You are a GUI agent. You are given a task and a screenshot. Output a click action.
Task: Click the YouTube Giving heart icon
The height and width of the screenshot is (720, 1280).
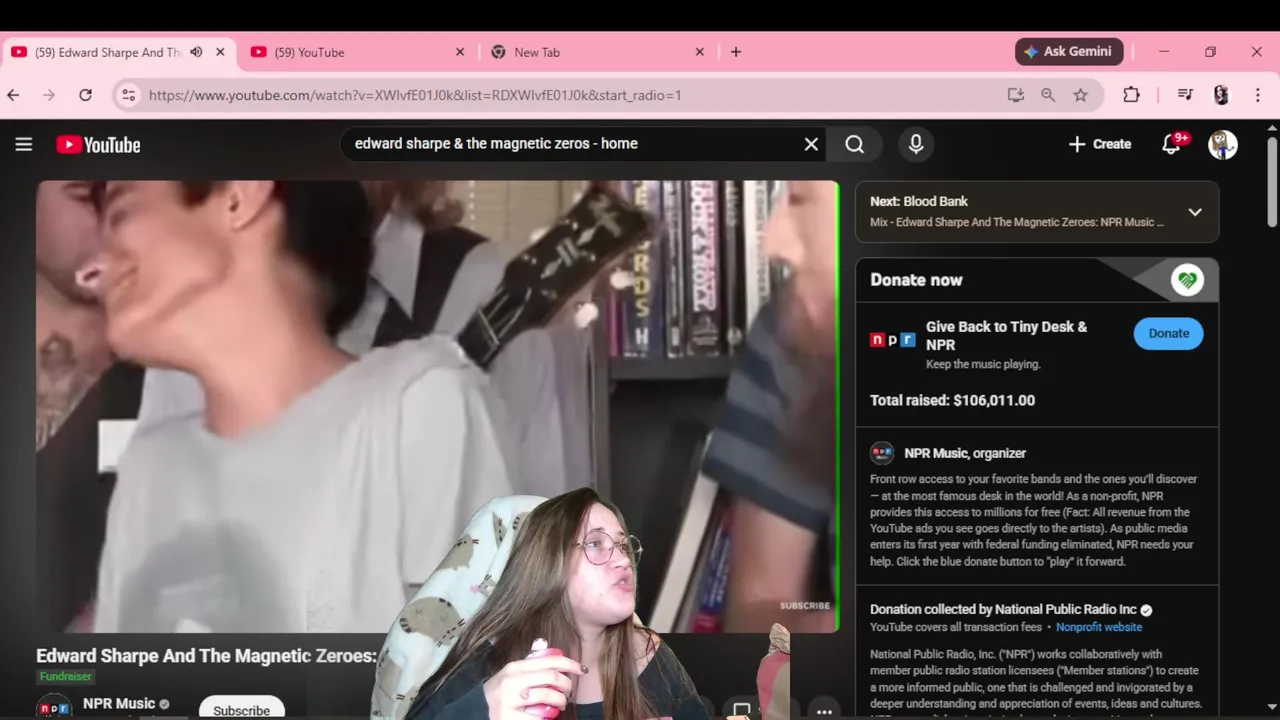(x=1187, y=281)
